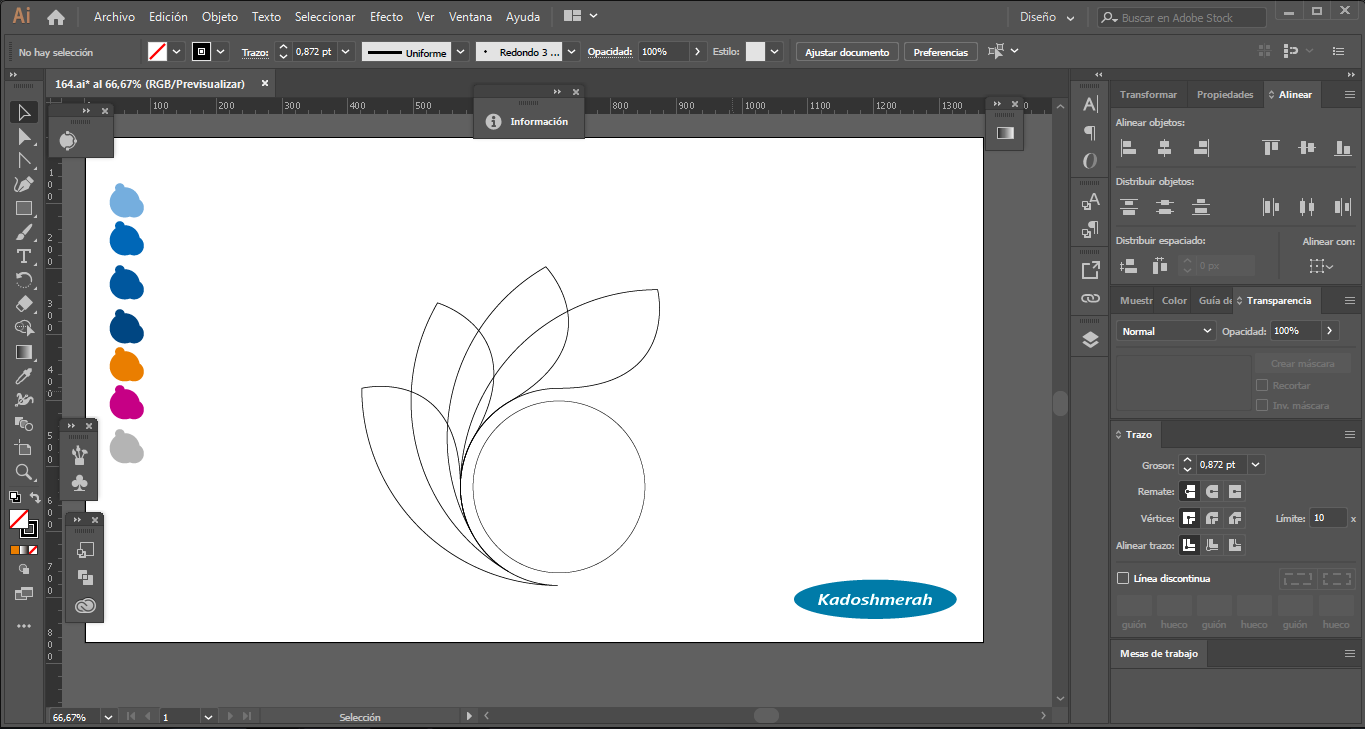Align objects to horizontal center
Screen dimensions: 1365x729
(x=1164, y=148)
